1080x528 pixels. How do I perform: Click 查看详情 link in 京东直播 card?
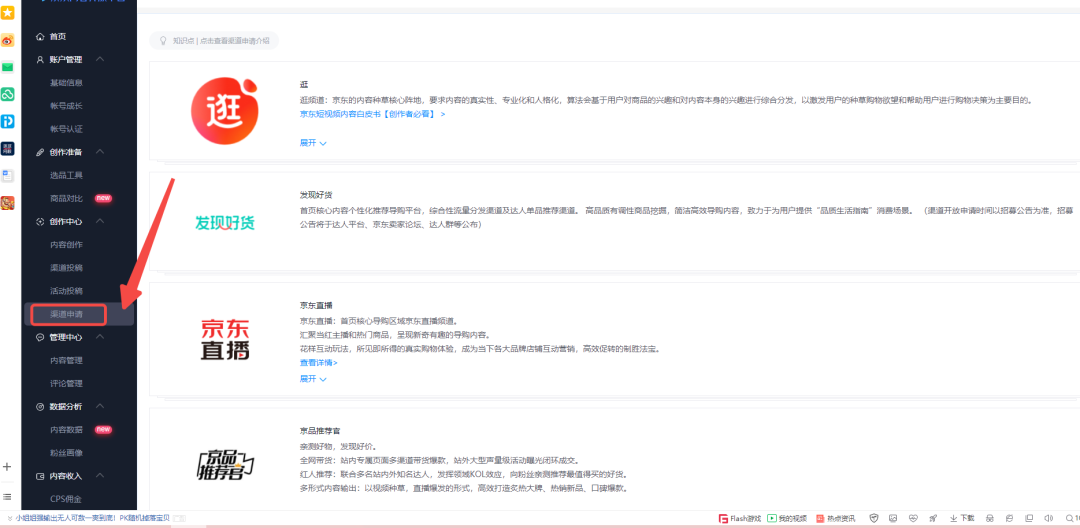[x=318, y=362]
